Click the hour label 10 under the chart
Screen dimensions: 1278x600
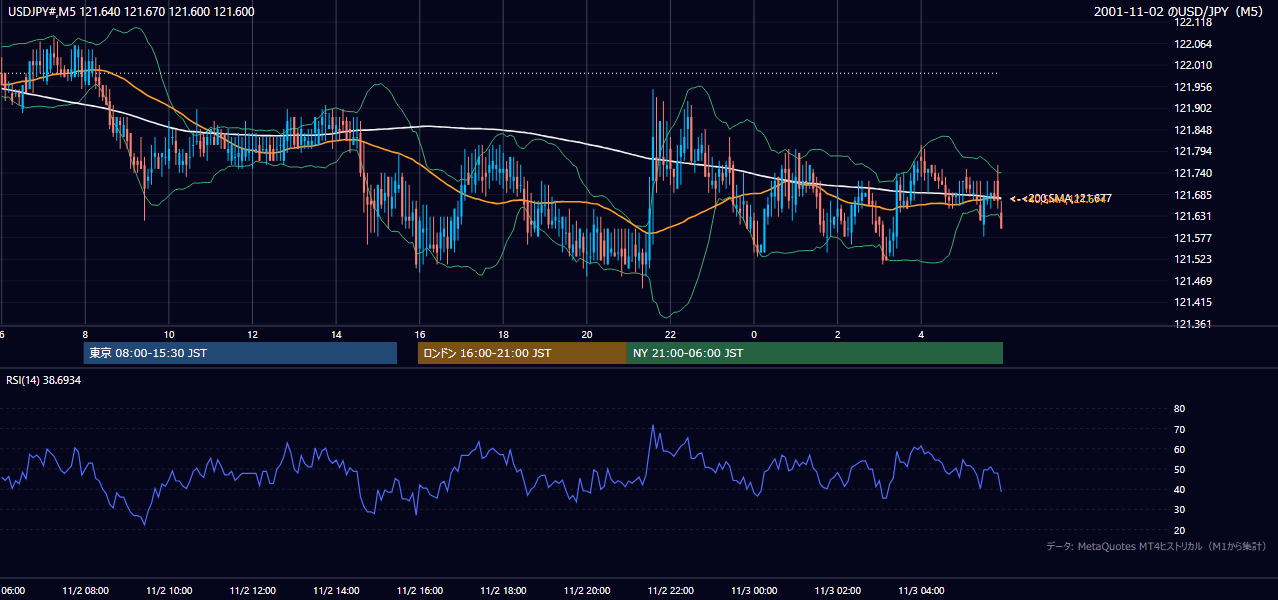(x=169, y=335)
